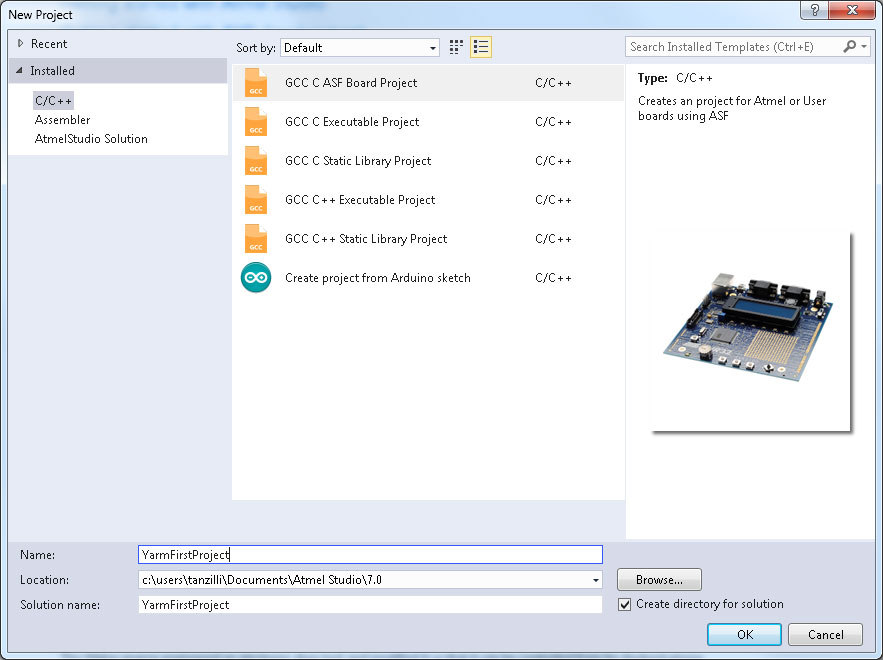The width and height of the screenshot is (883, 660).
Task: Select 'GCC C ASF Board Project' text
Action: click(351, 83)
